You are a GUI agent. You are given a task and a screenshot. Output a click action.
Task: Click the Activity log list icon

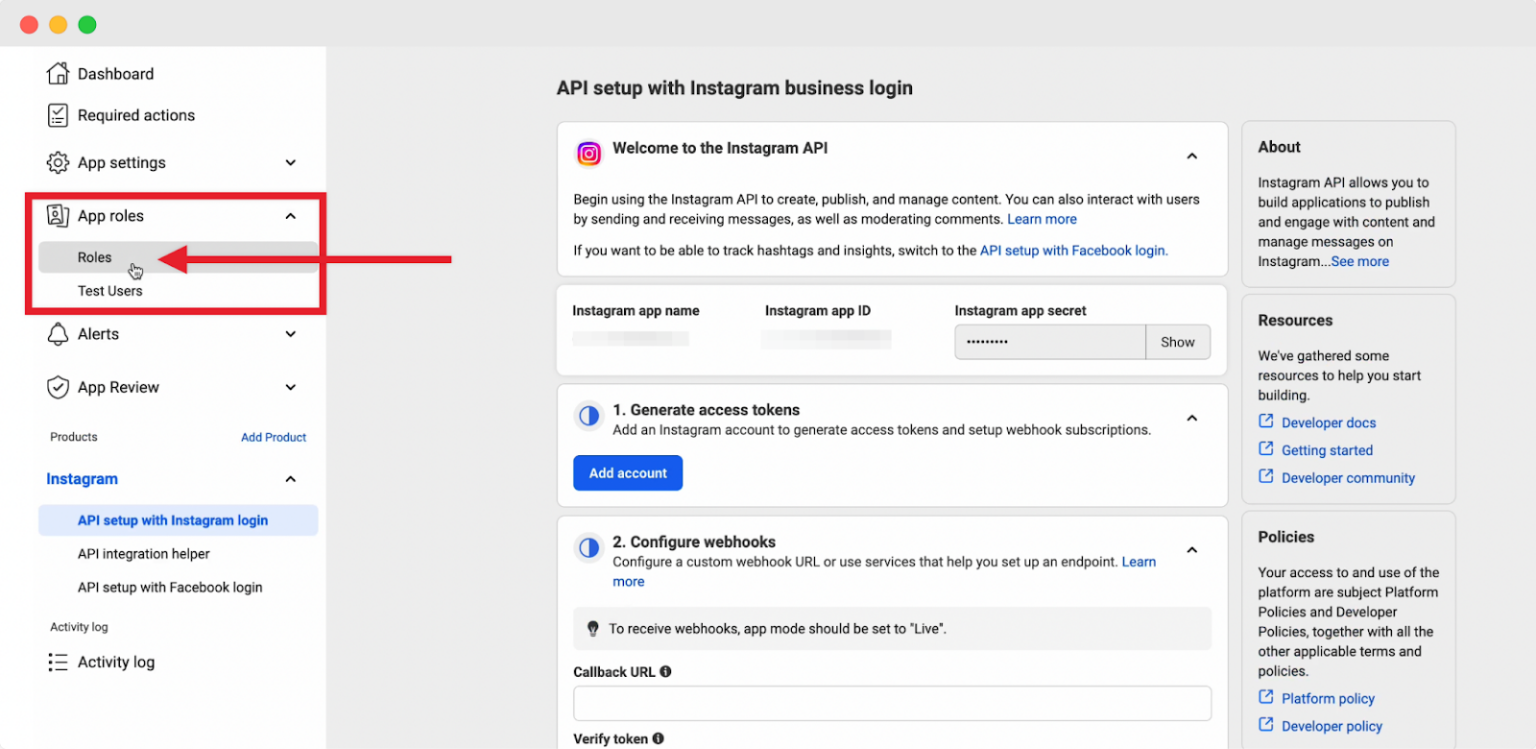coord(57,662)
